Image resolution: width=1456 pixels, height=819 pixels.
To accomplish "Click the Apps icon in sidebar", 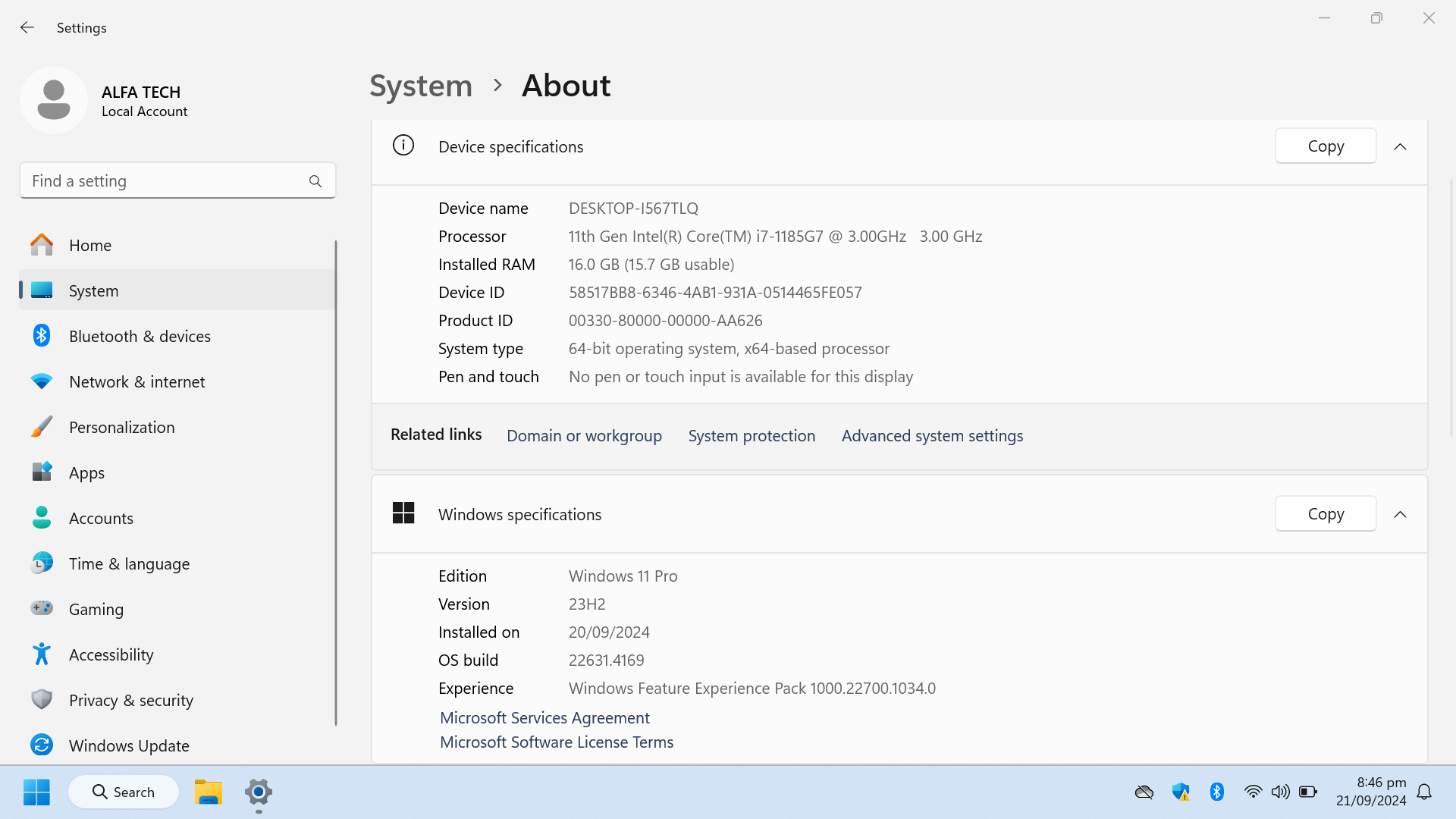I will pyautogui.click(x=42, y=472).
